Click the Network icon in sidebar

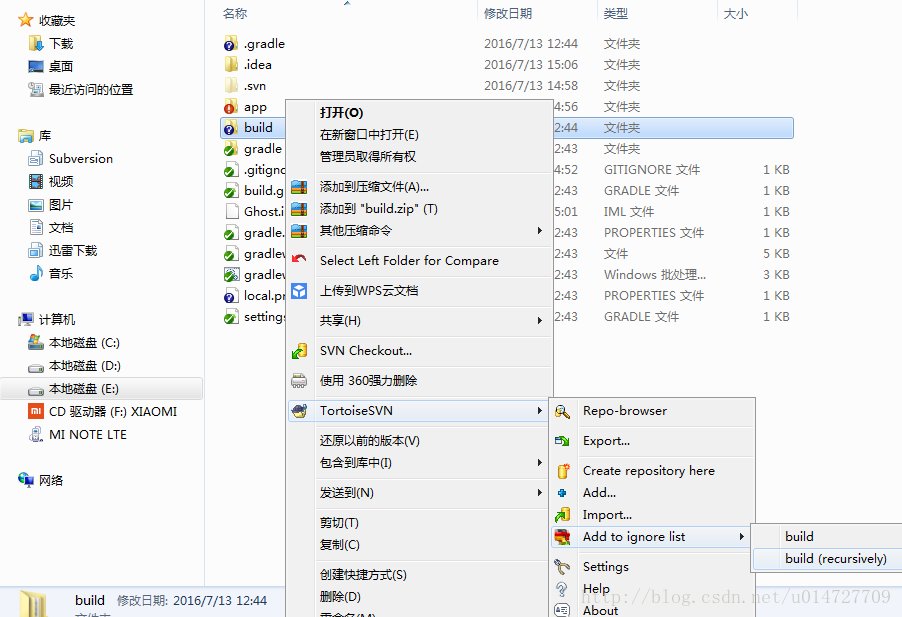(x=26, y=480)
